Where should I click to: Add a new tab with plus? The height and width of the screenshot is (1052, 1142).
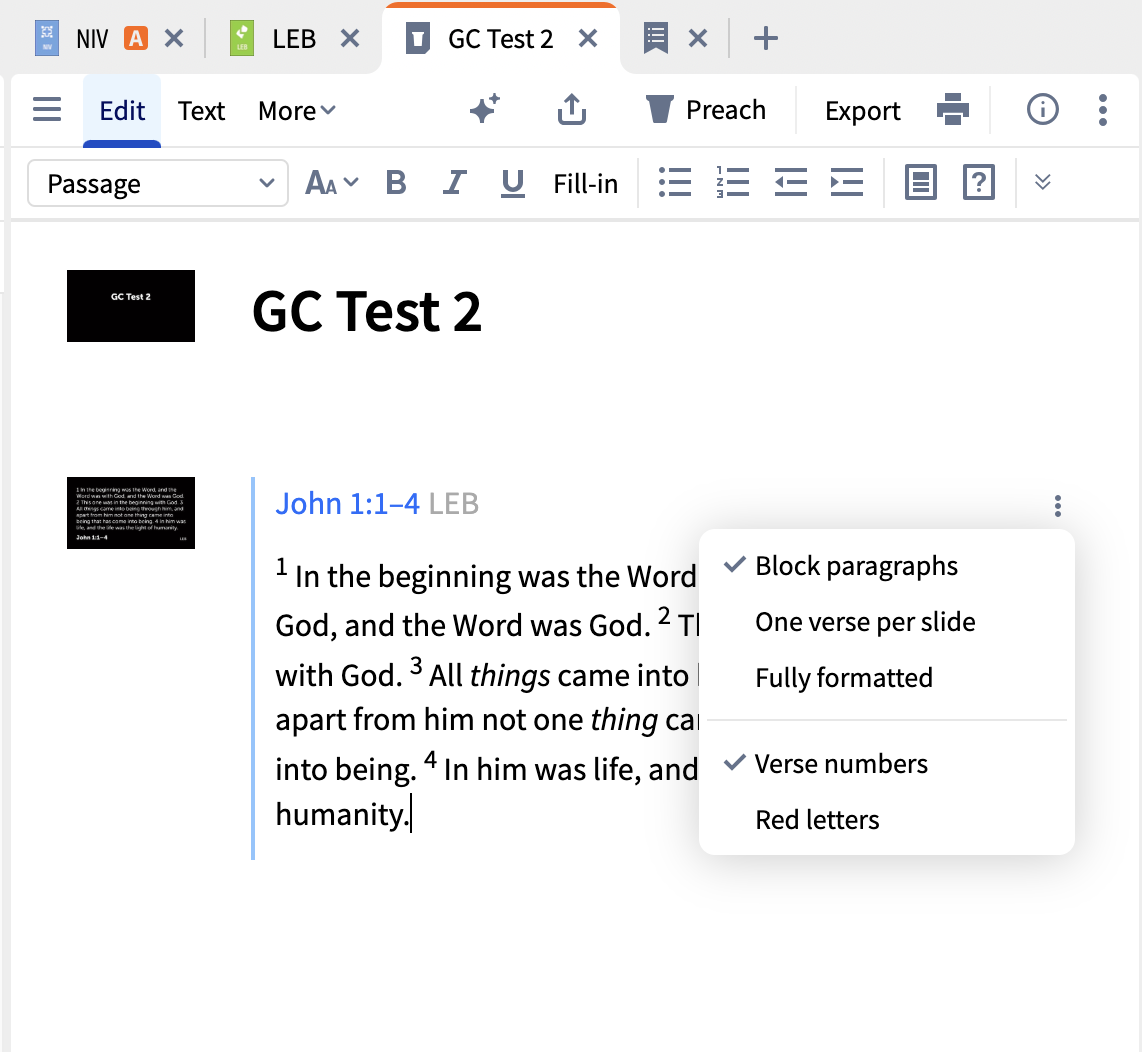coord(765,38)
